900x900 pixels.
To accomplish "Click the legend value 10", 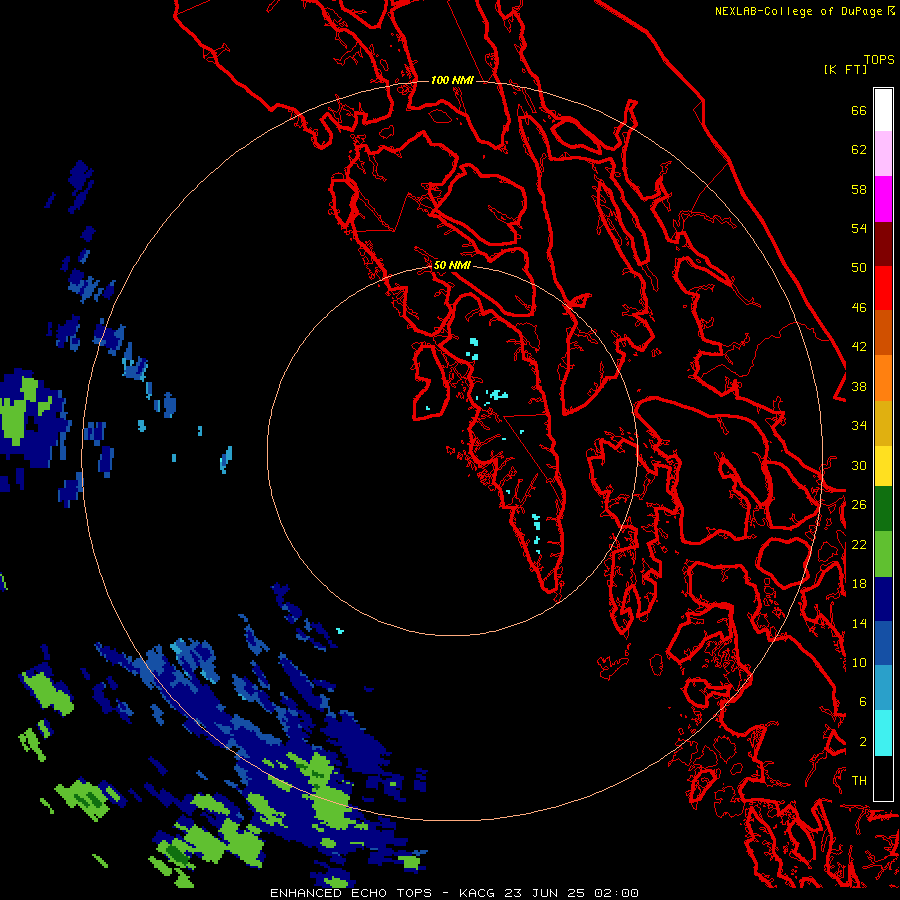I will [859, 662].
